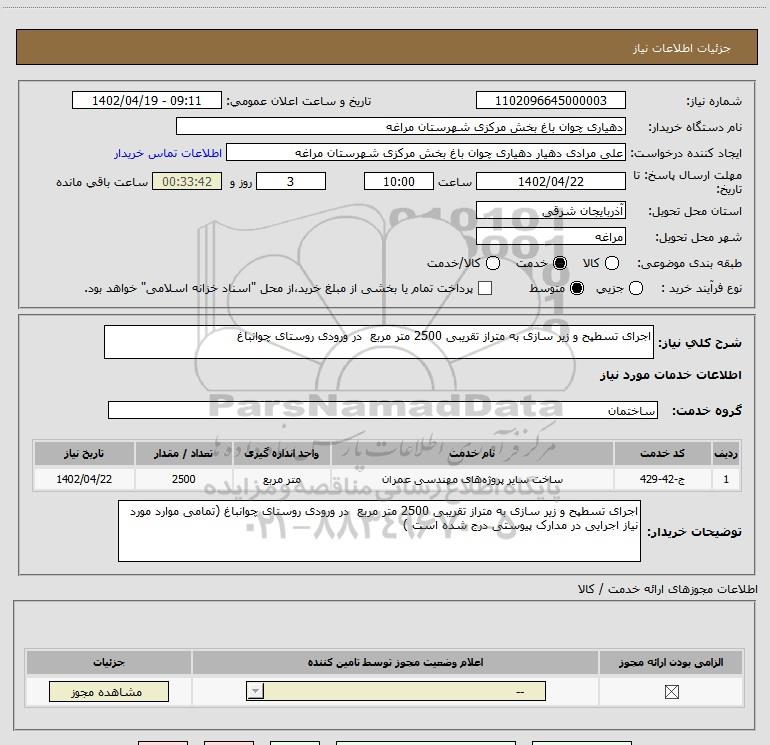The height and width of the screenshot is (745, 770).
Task: Choose the جزیی purchase type radio
Action: (635, 288)
